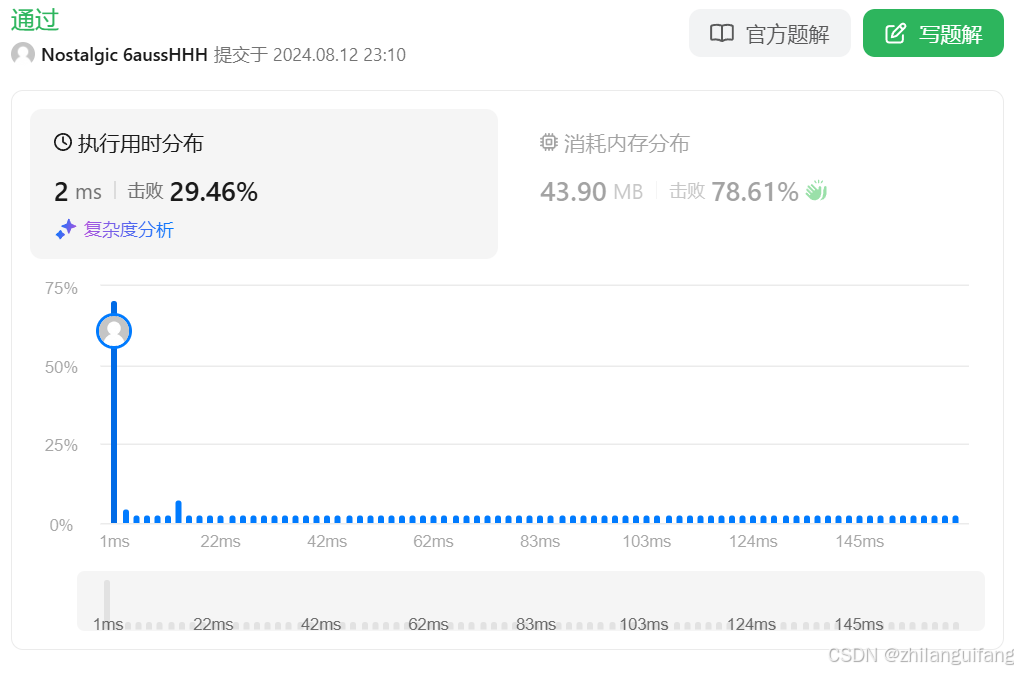Click the submission time 2024.08.12 23:10
Viewport: 1018px width, 673px height.
click(x=339, y=55)
